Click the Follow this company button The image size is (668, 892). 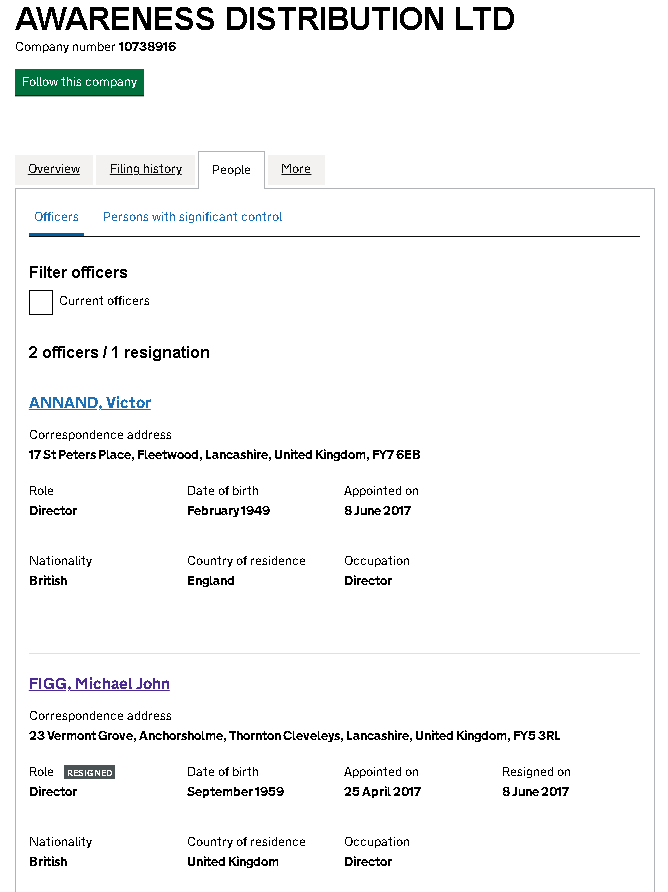tap(79, 82)
